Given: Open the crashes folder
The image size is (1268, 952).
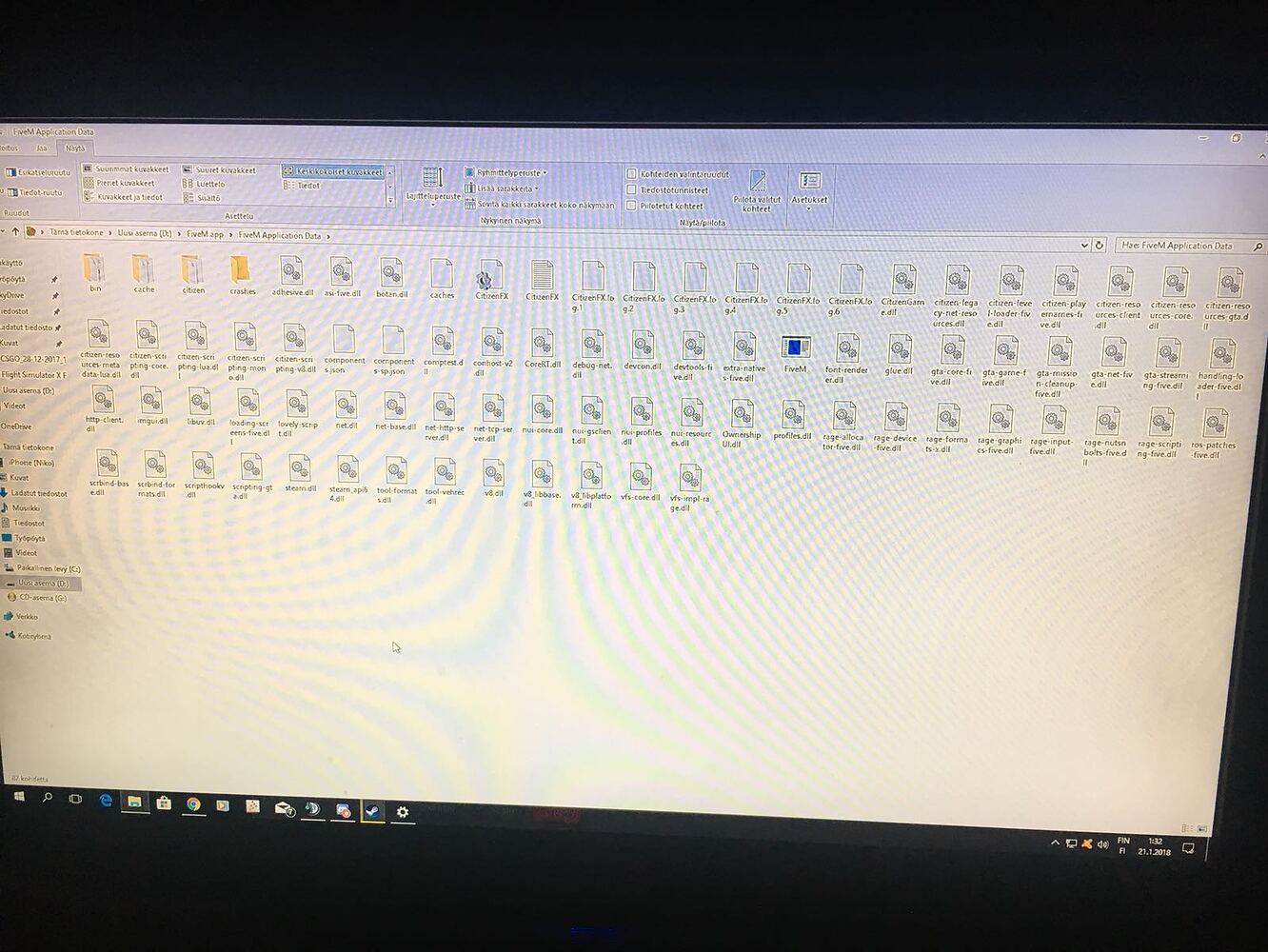Looking at the screenshot, I should (242, 274).
